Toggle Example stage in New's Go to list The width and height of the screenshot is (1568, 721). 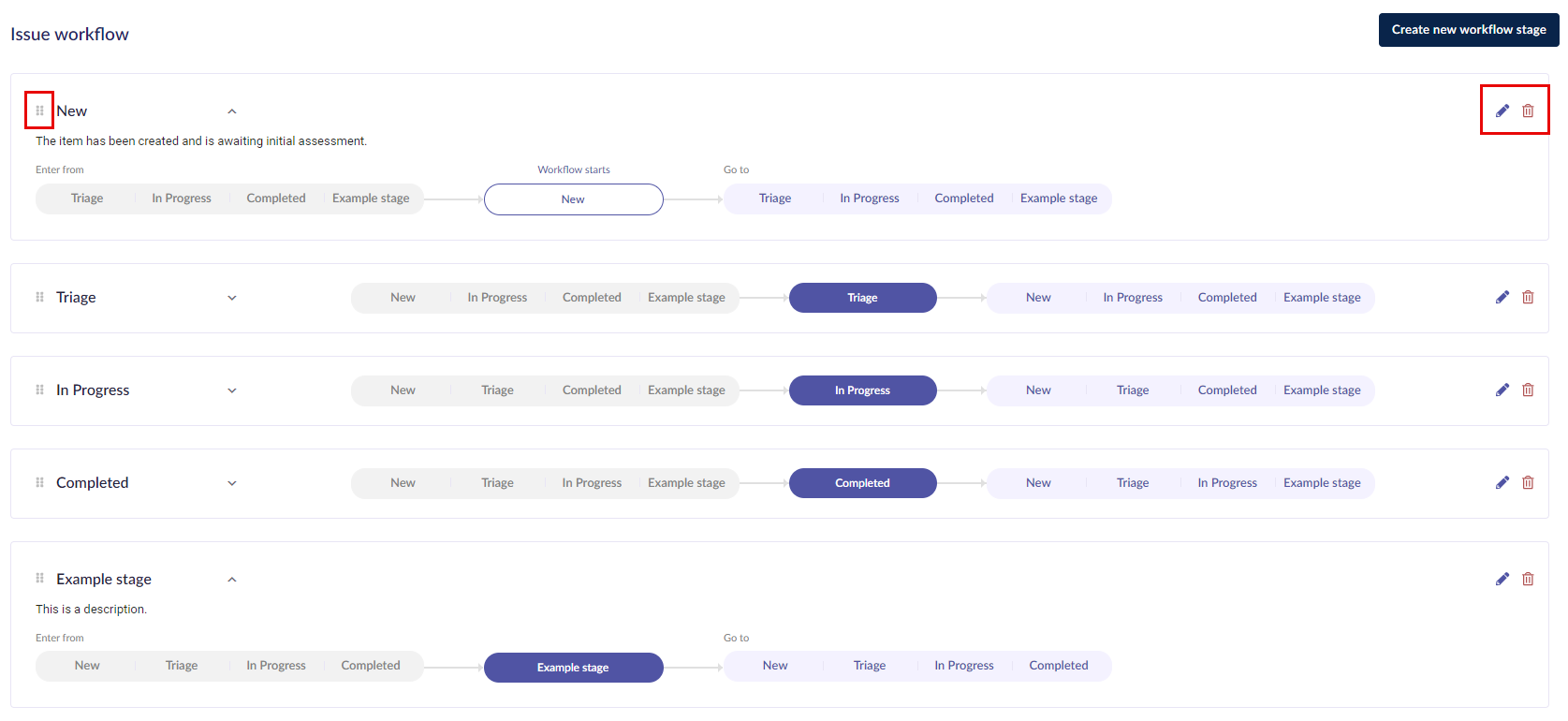click(1059, 199)
